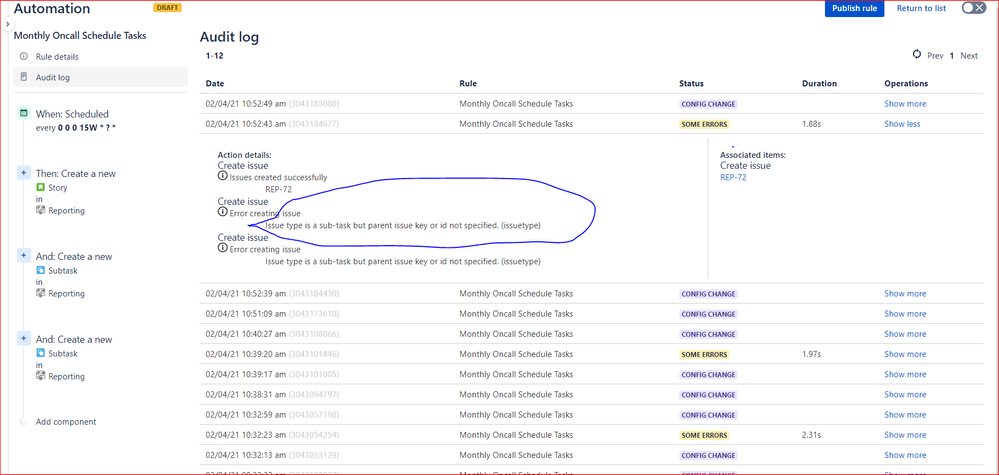999x475 pixels.
Task: Click Add component at the rule bottom
Action: click(66, 422)
